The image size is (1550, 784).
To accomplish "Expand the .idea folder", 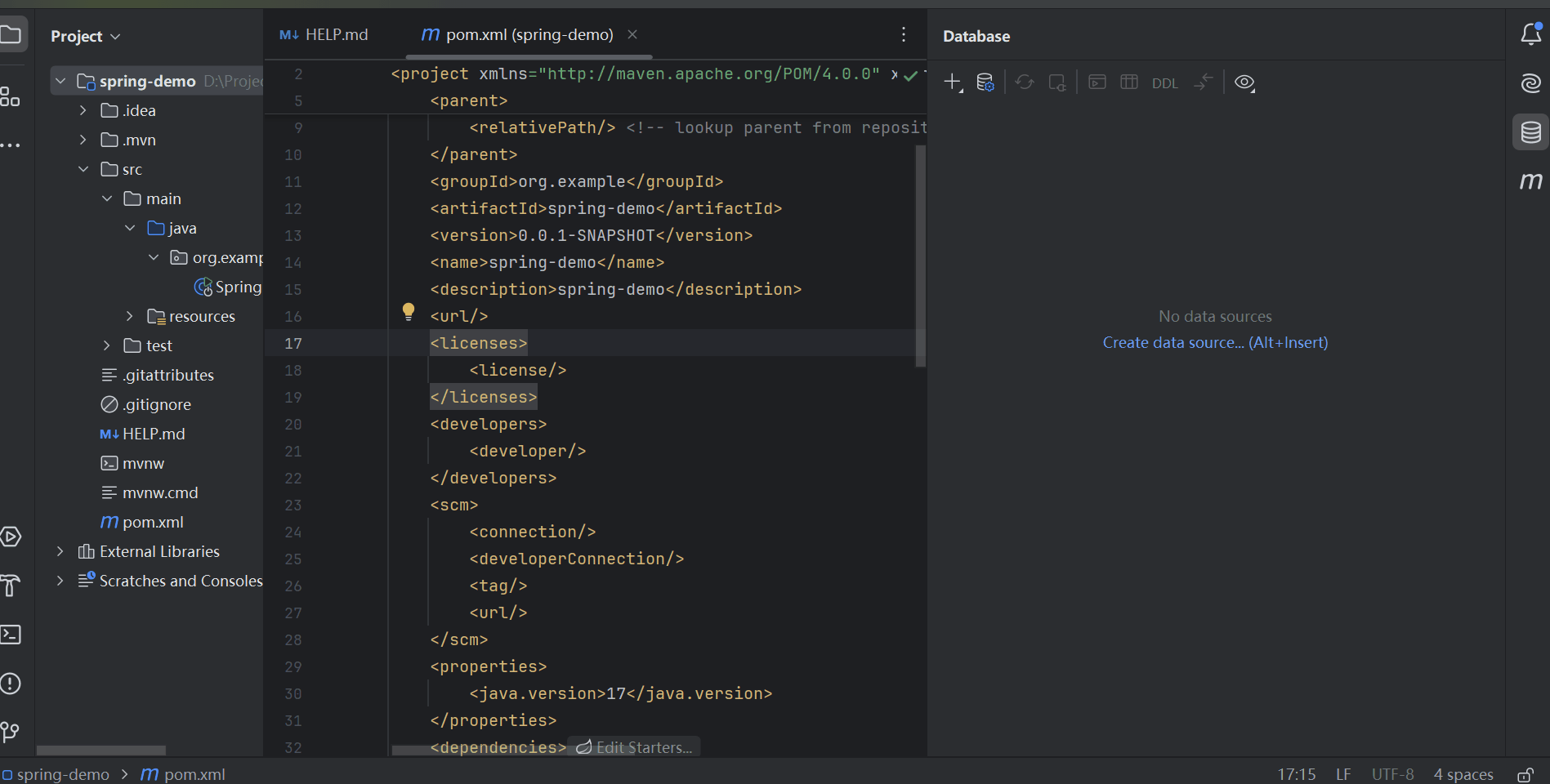I will [83, 110].
